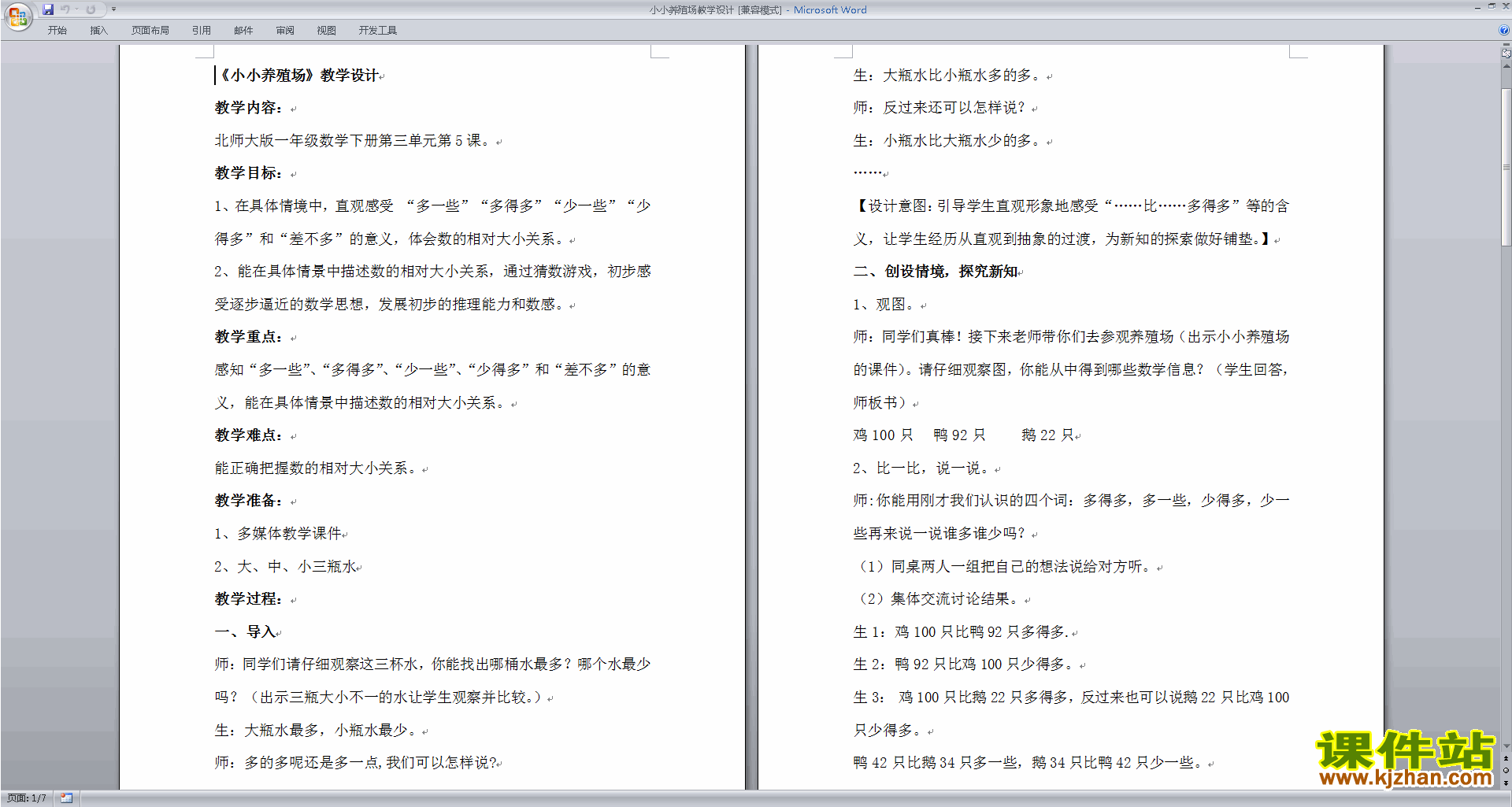Toggle the ruler icon above scrollbar
The width and height of the screenshot is (1512, 807).
tap(1506, 53)
